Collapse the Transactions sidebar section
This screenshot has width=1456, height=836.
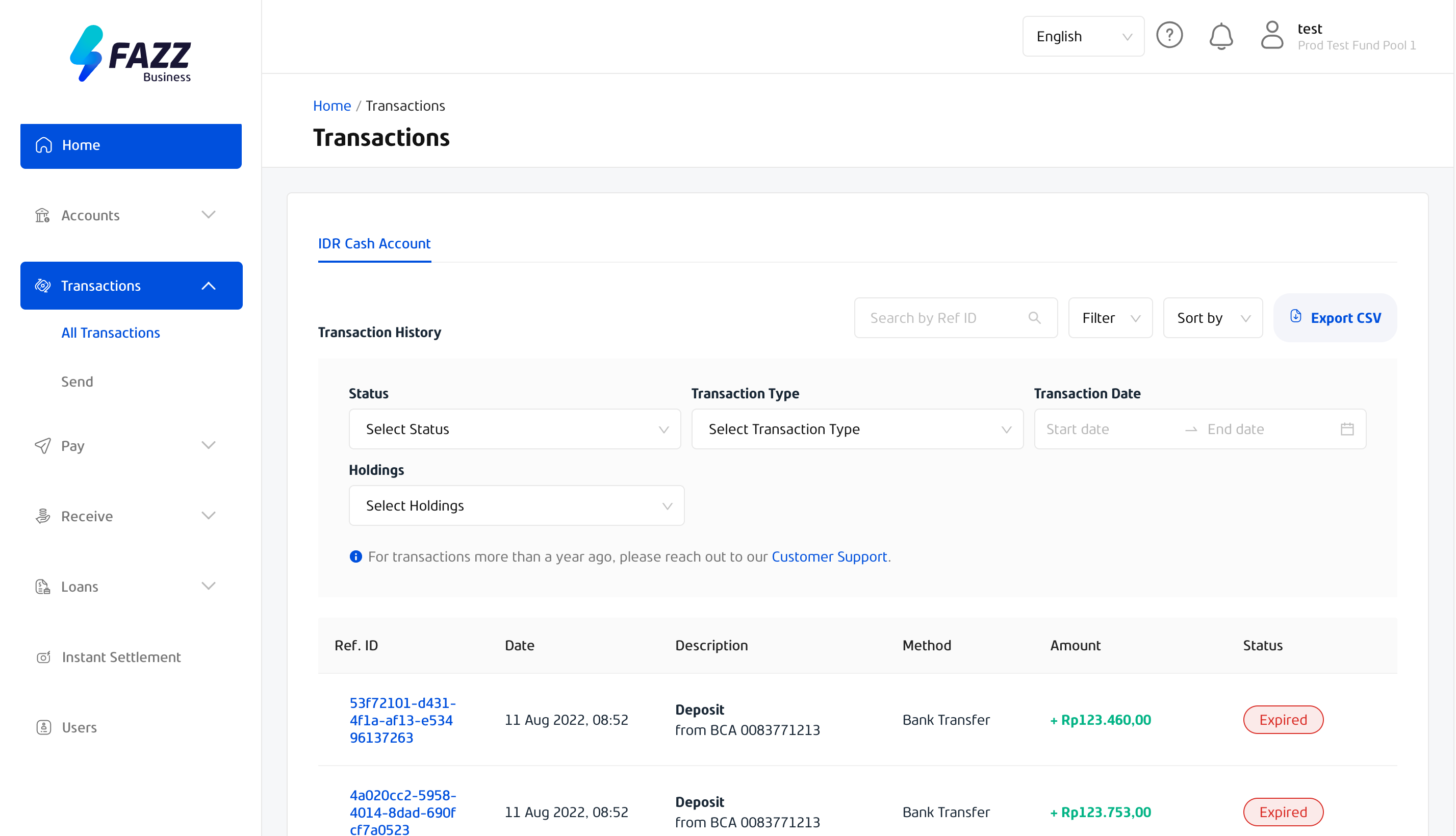coord(209,285)
